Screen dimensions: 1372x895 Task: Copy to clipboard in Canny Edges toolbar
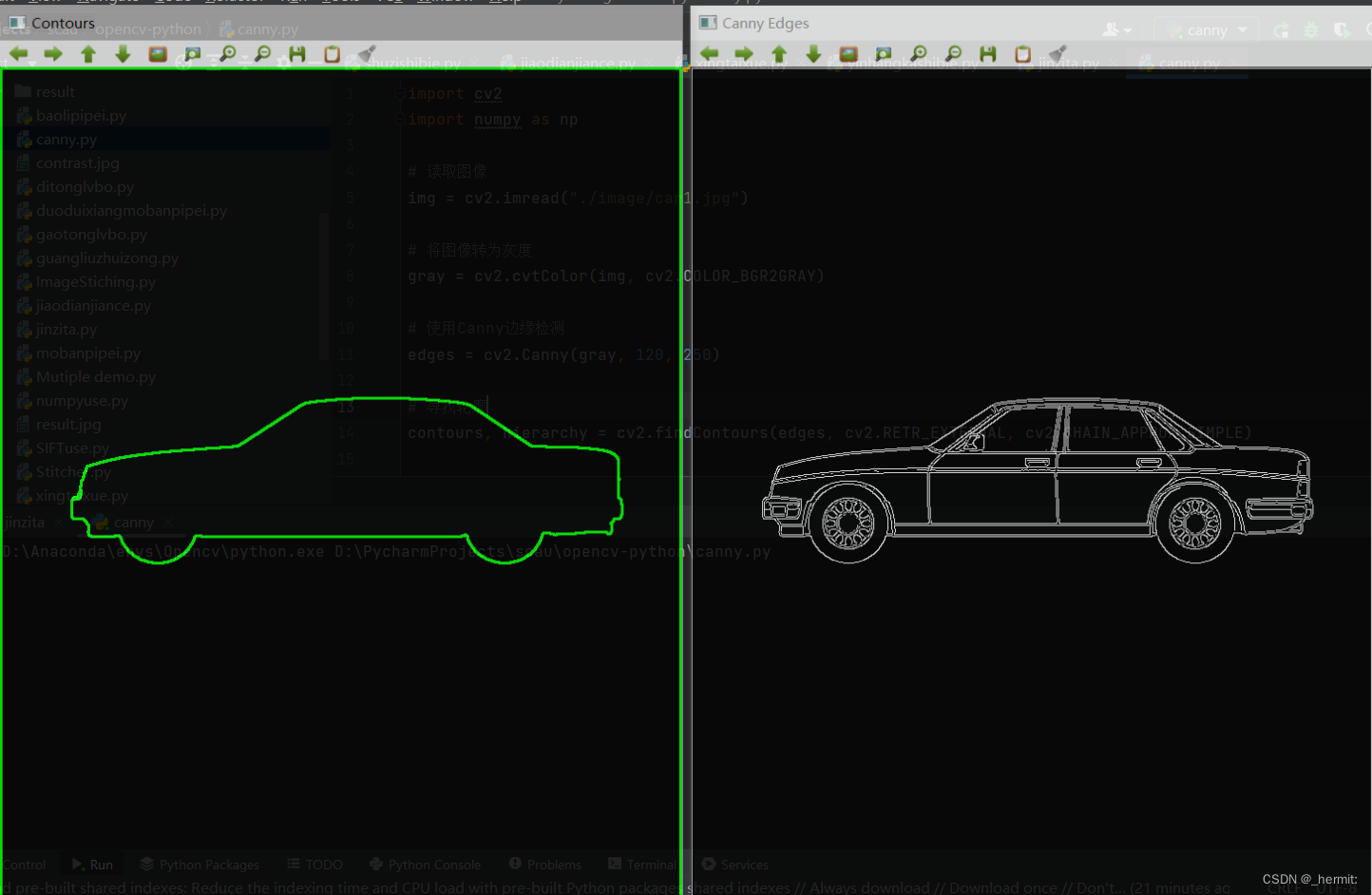[x=1022, y=54]
